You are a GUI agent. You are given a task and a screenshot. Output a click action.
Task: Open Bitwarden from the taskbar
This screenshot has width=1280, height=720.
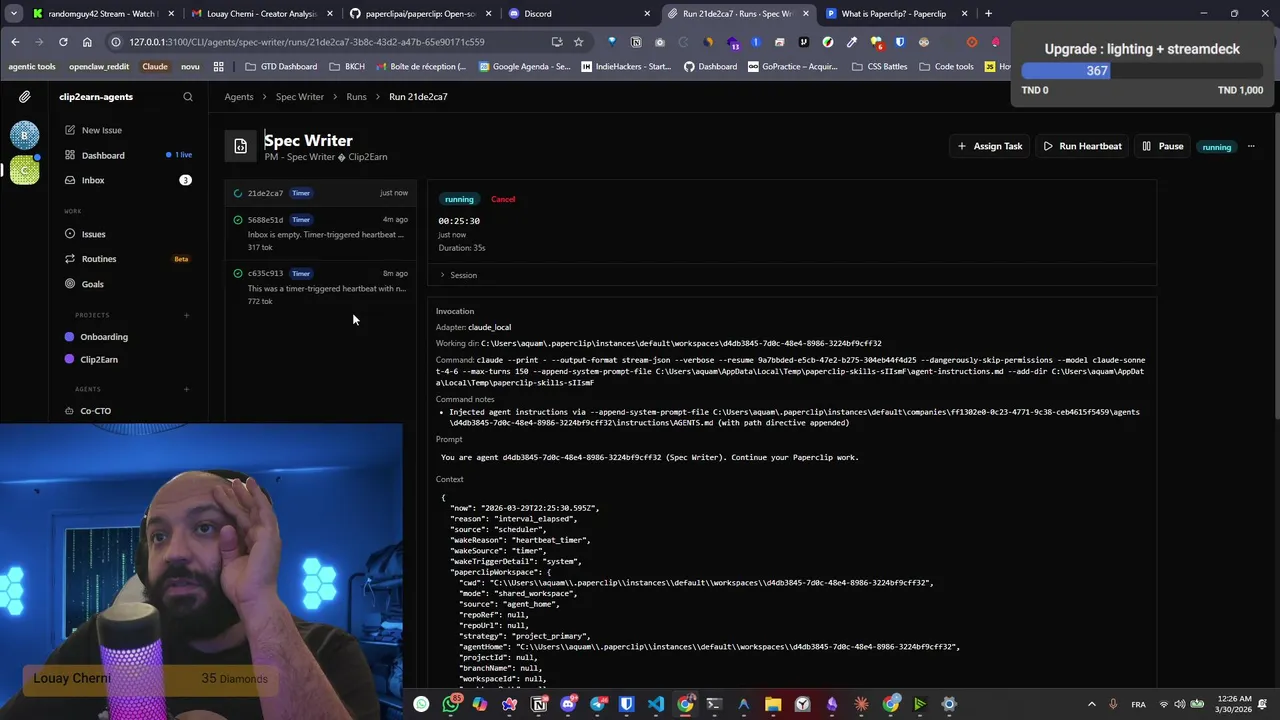[626, 704]
